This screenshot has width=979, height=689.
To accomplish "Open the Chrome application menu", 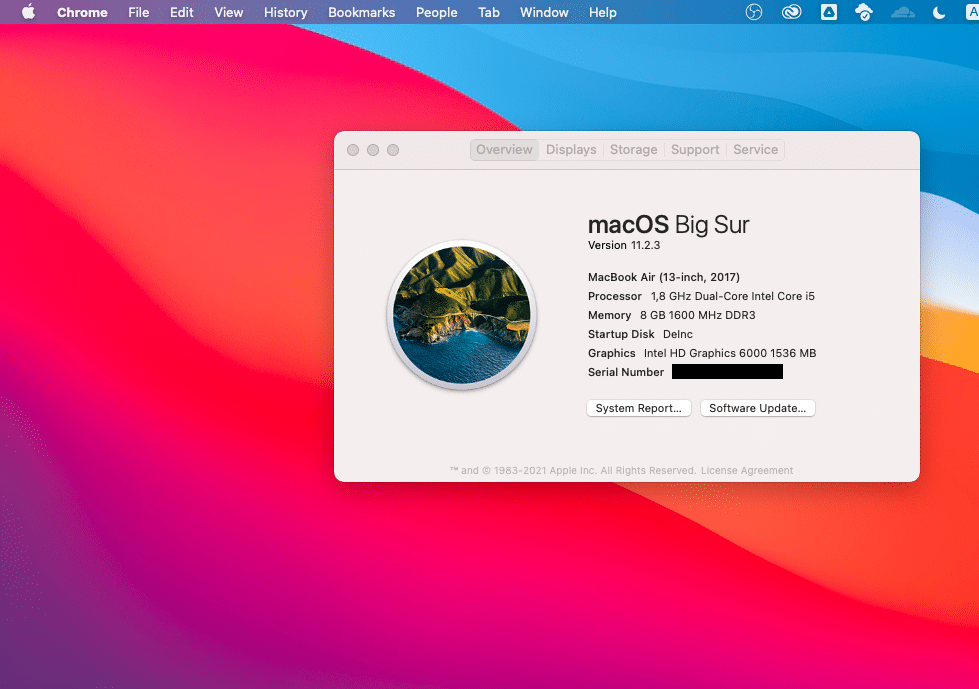I will [x=82, y=12].
